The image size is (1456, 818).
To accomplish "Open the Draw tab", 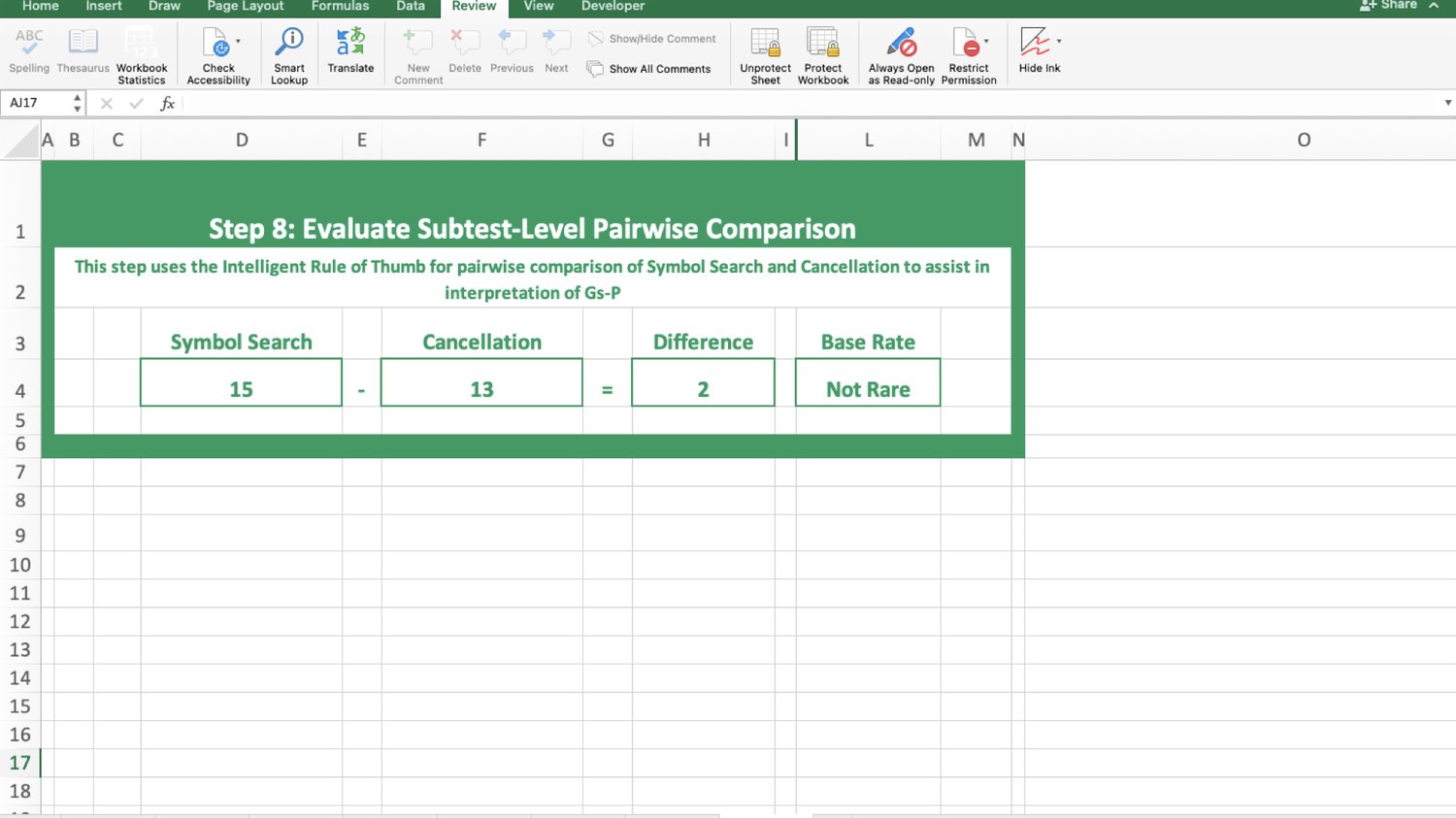I will [164, 6].
